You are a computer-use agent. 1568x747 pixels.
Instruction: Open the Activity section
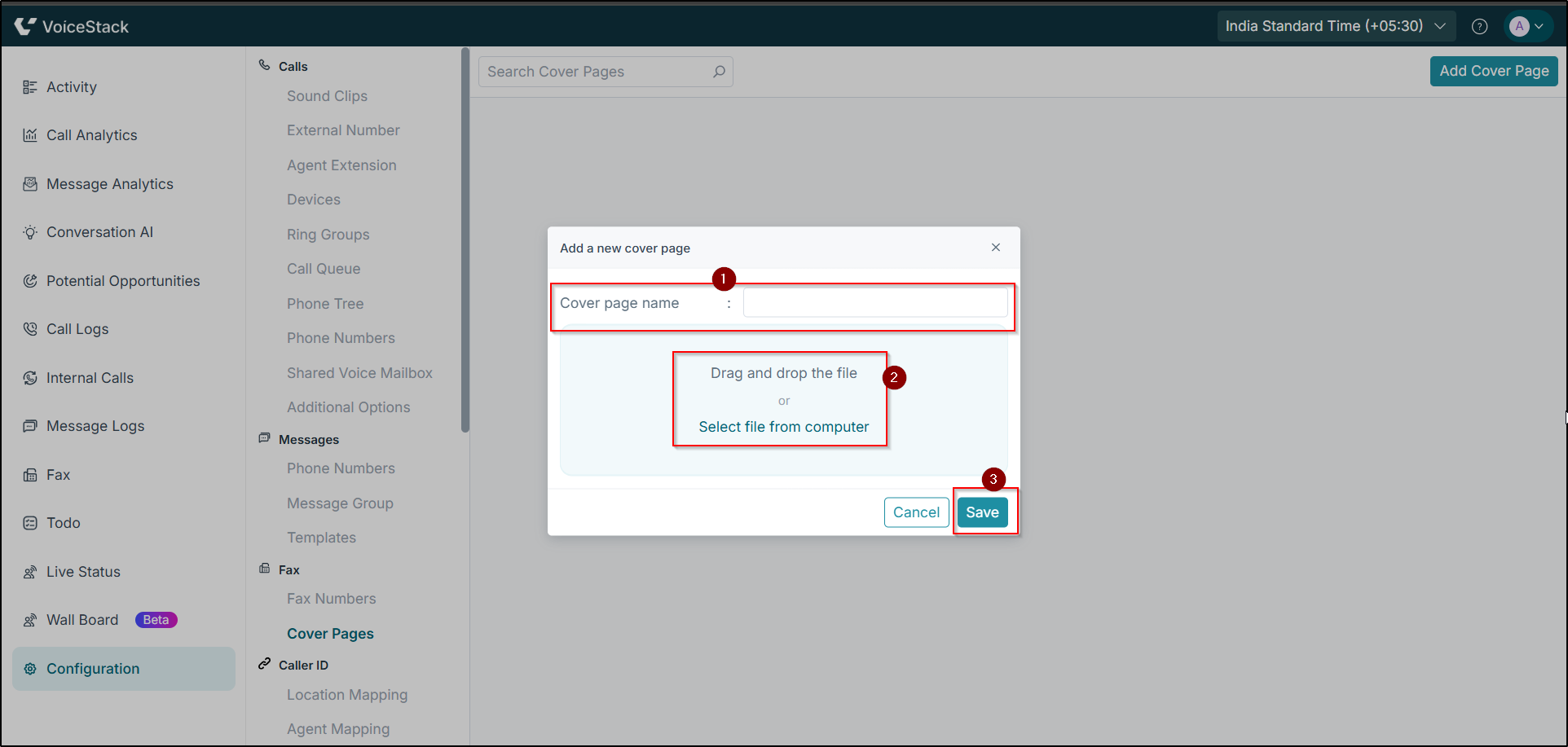click(x=71, y=86)
